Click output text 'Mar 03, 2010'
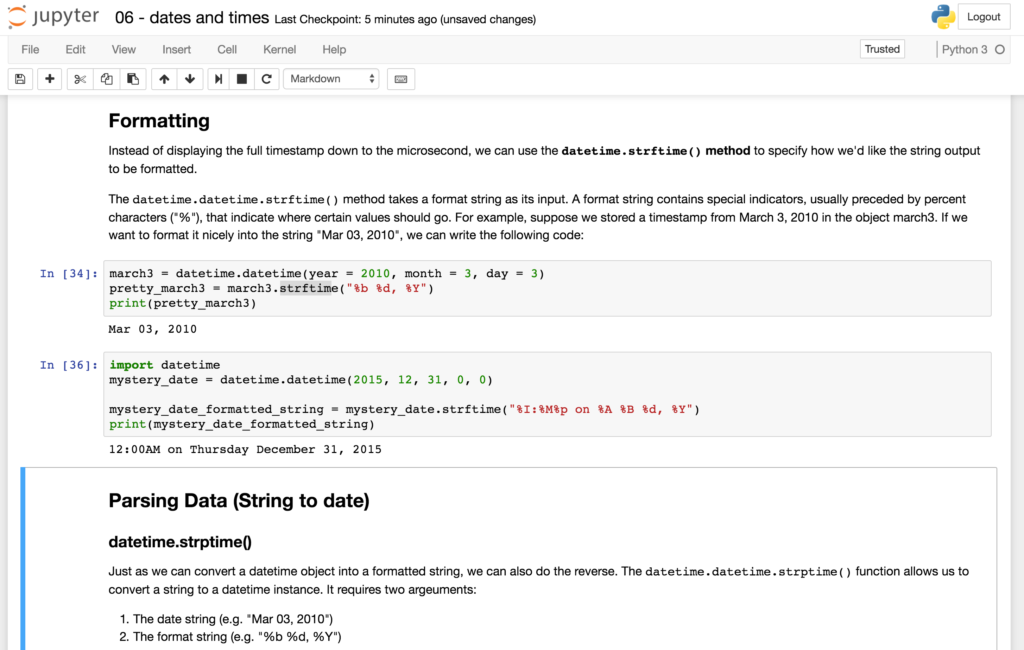This screenshot has height=650, width=1024. coord(153,329)
